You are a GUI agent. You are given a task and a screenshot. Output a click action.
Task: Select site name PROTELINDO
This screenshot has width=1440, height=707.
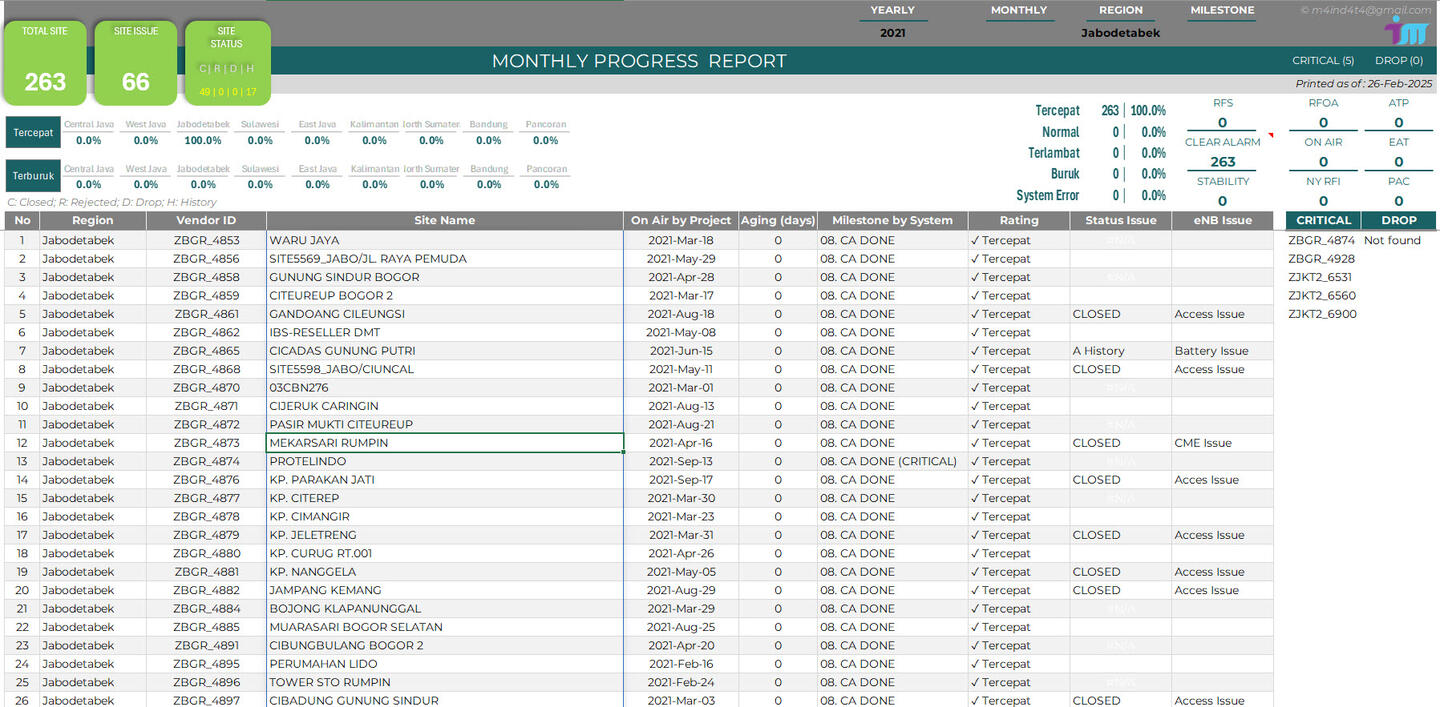coord(445,461)
